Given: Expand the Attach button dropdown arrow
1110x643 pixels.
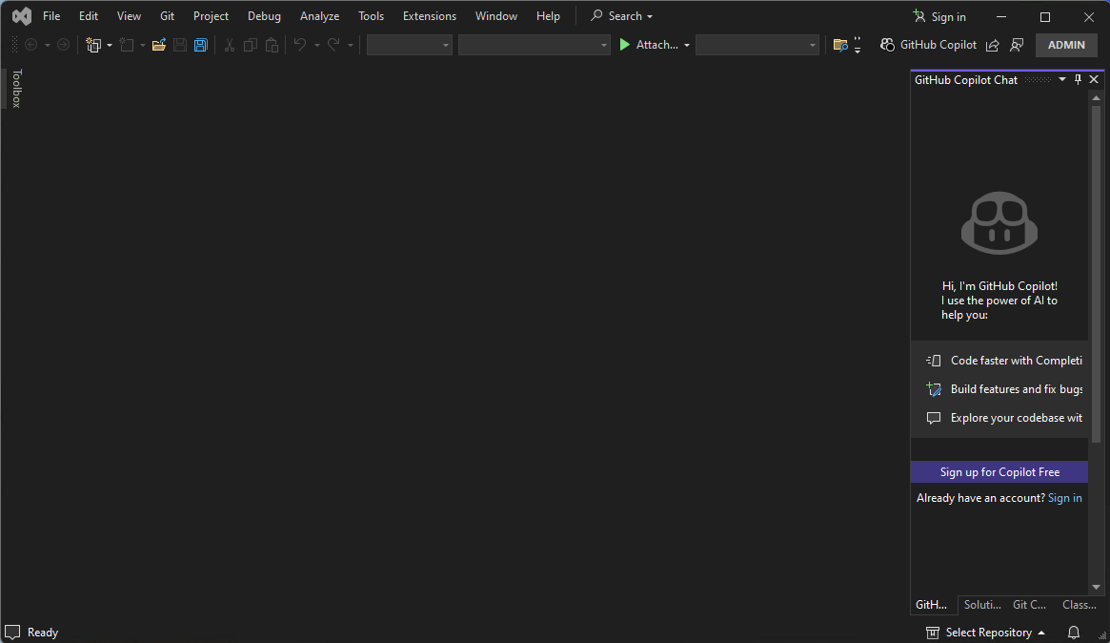Looking at the screenshot, I should (x=687, y=45).
